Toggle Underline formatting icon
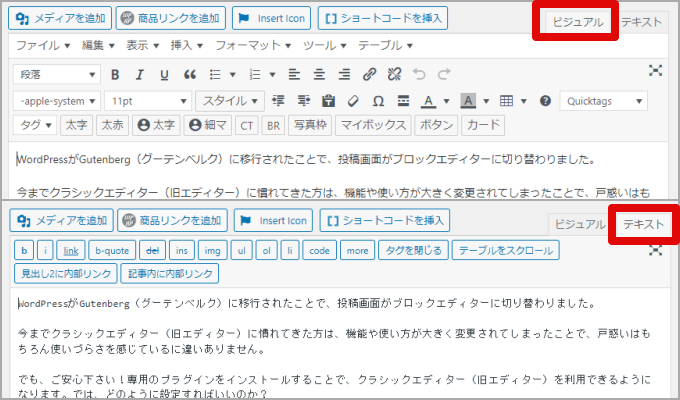The image size is (680, 400). pos(164,75)
